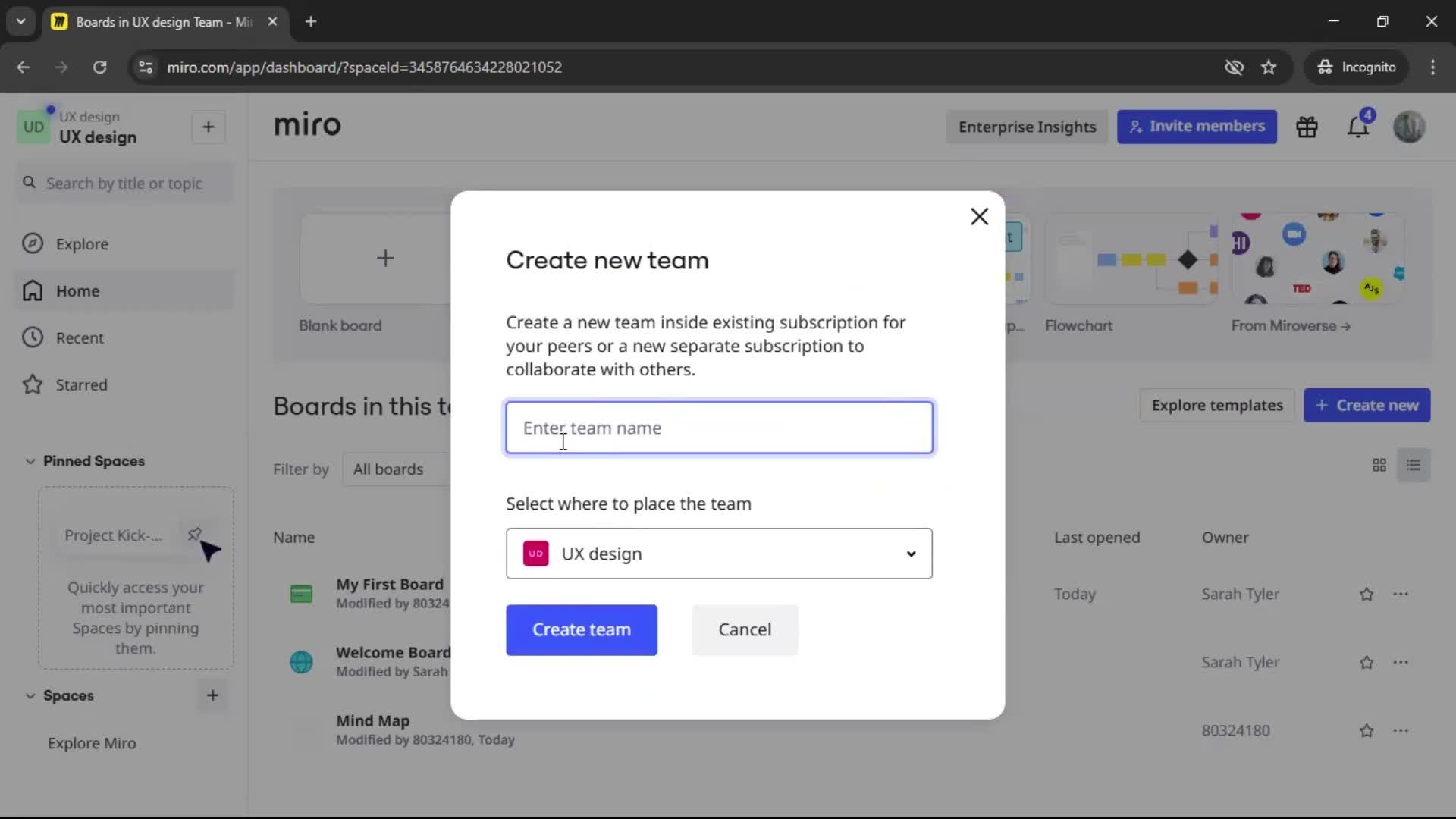Click the Create team button
This screenshot has width=1456, height=819.
(x=582, y=629)
